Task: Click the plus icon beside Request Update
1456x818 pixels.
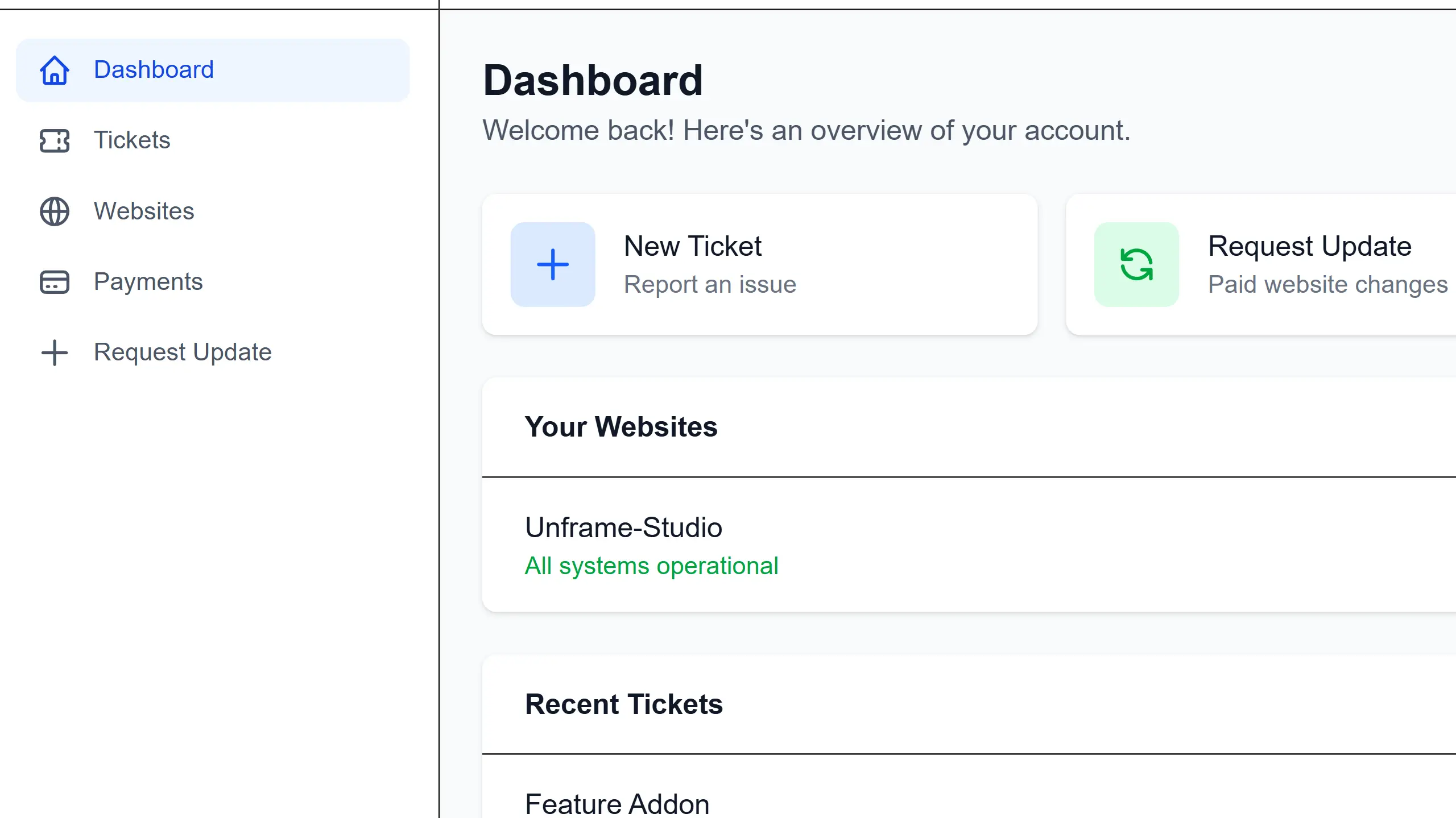Action: point(54,352)
